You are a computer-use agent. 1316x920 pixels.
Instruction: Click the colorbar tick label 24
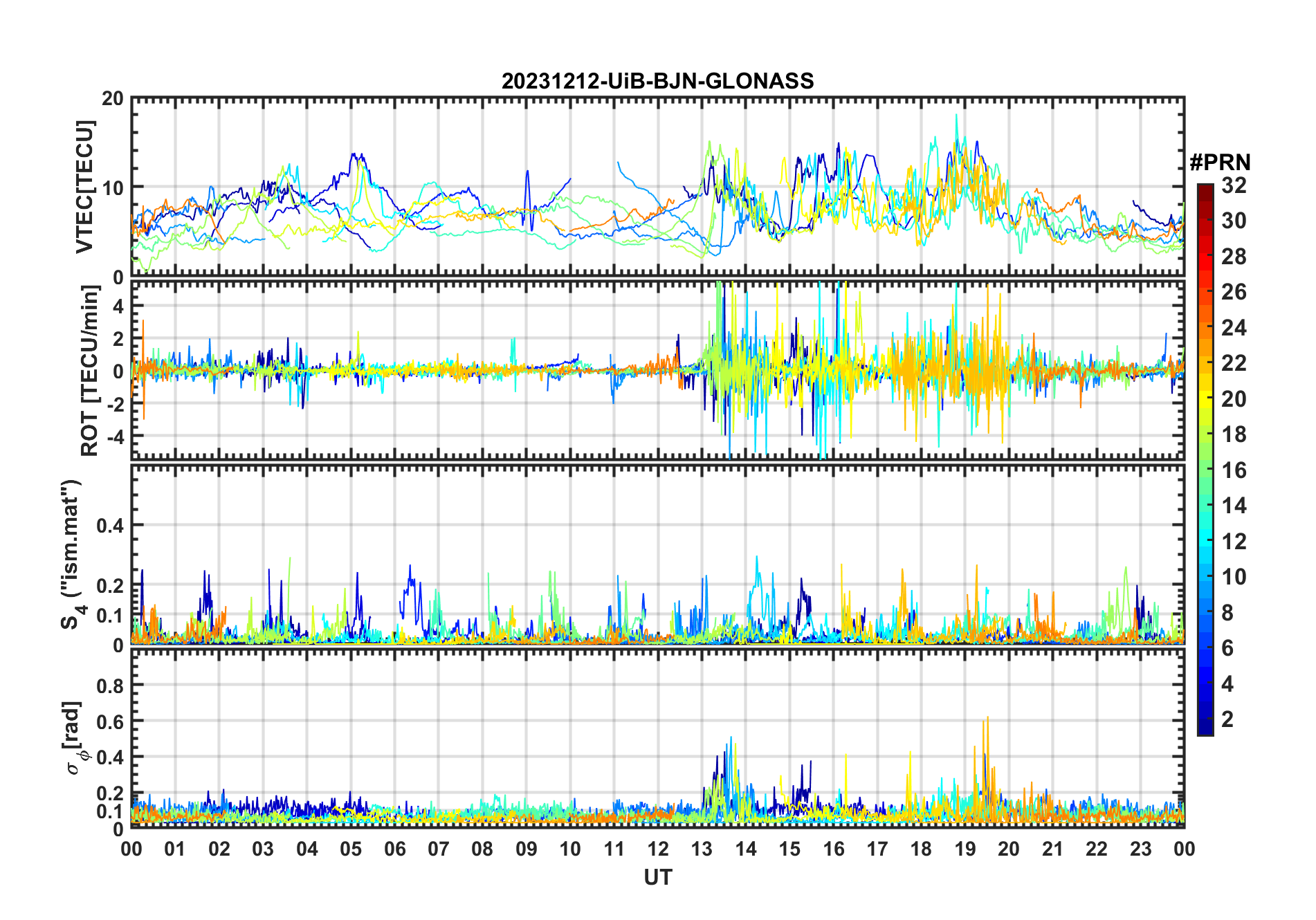[1234, 327]
